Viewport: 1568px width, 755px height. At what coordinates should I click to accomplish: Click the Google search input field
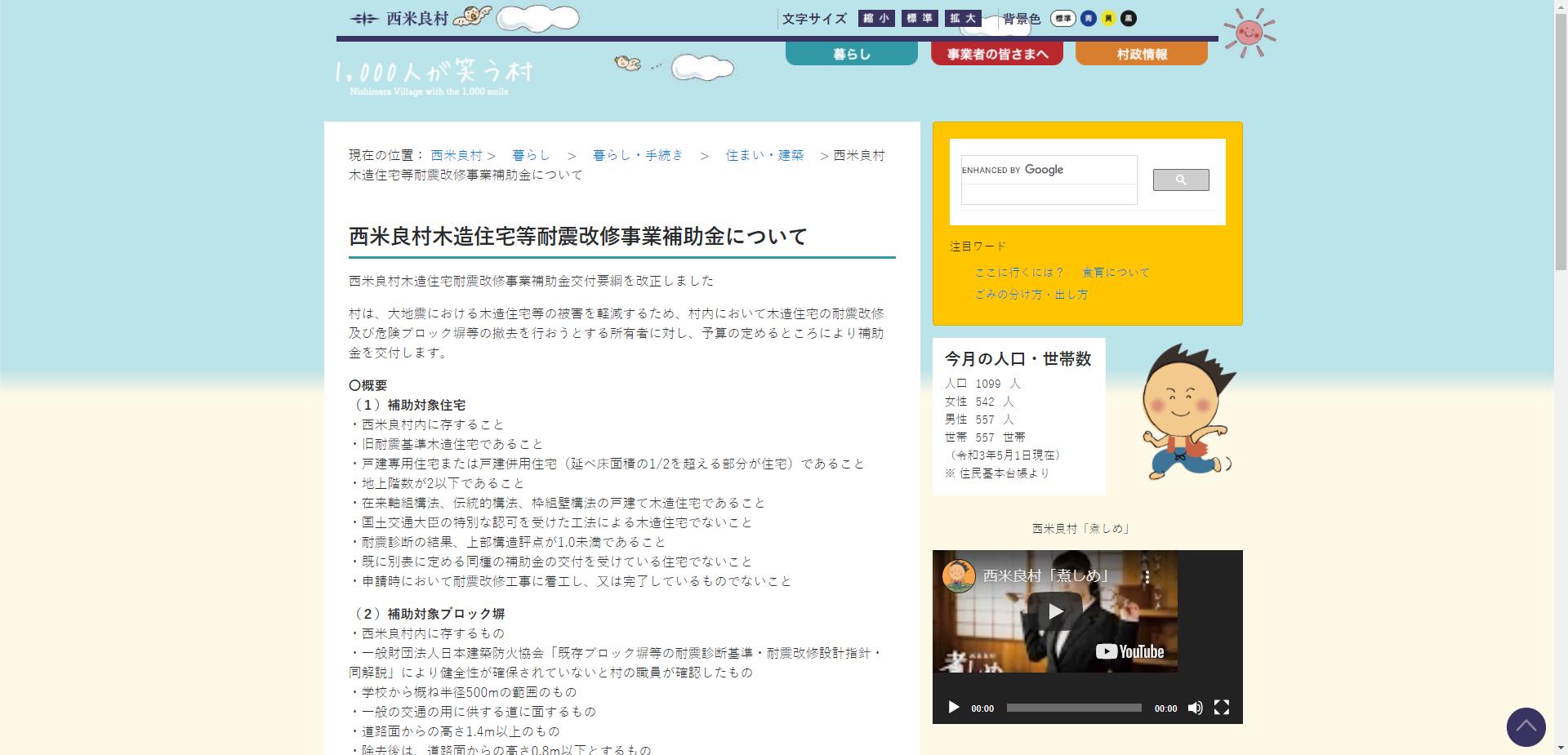pyautogui.click(x=1049, y=189)
